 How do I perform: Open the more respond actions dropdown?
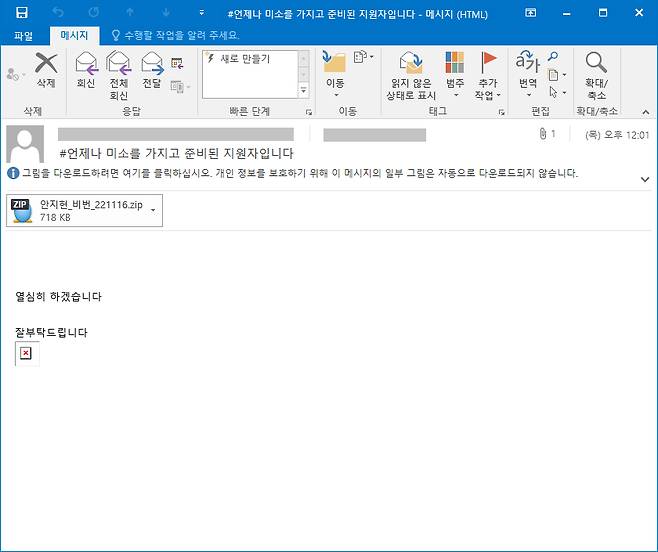click(x=180, y=87)
